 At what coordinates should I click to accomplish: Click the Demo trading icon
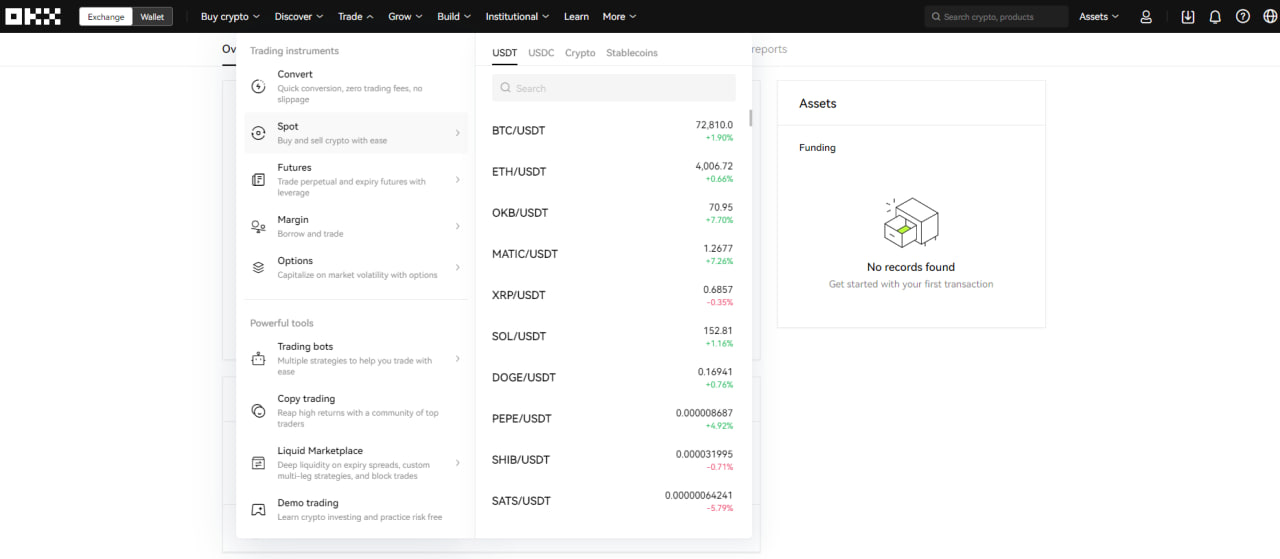[x=258, y=510]
